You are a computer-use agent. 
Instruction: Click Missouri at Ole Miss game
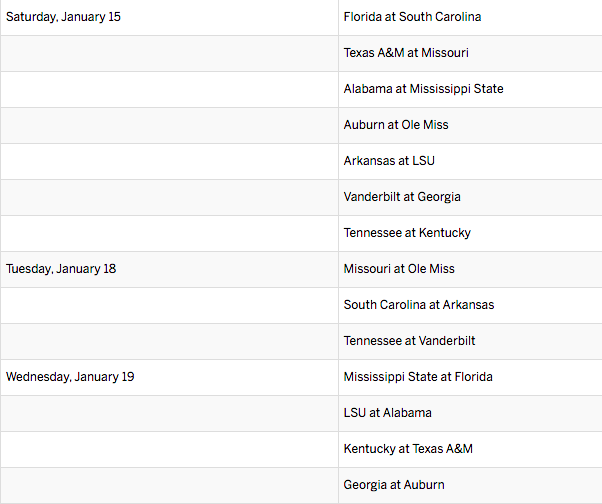399,269
